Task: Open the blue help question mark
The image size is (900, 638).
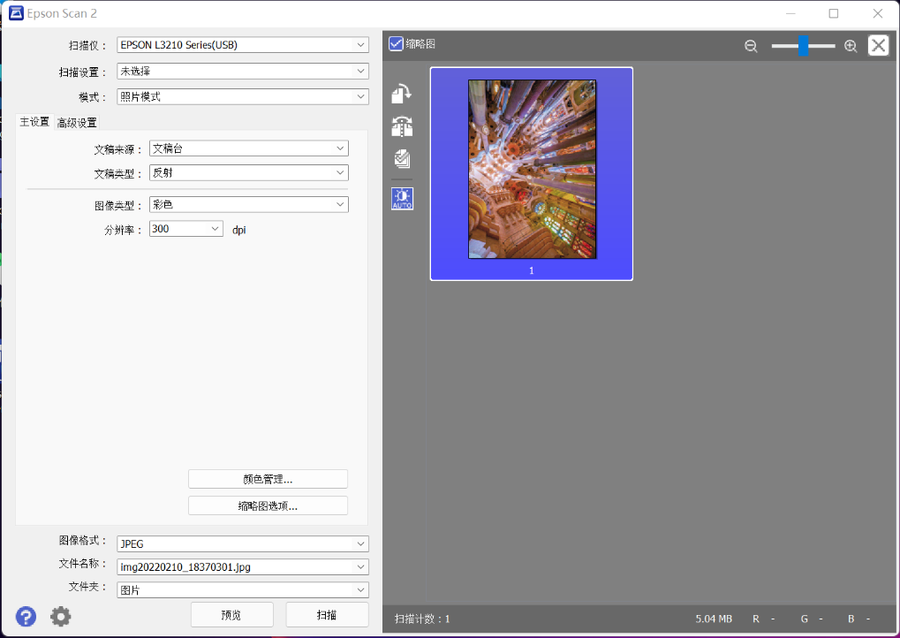Action: click(26, 616)
